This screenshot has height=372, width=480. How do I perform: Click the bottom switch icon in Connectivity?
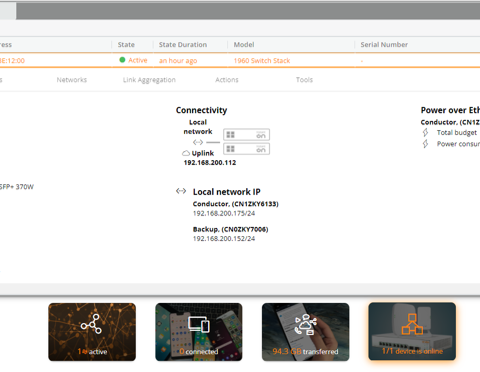click(x=246, y=149)
